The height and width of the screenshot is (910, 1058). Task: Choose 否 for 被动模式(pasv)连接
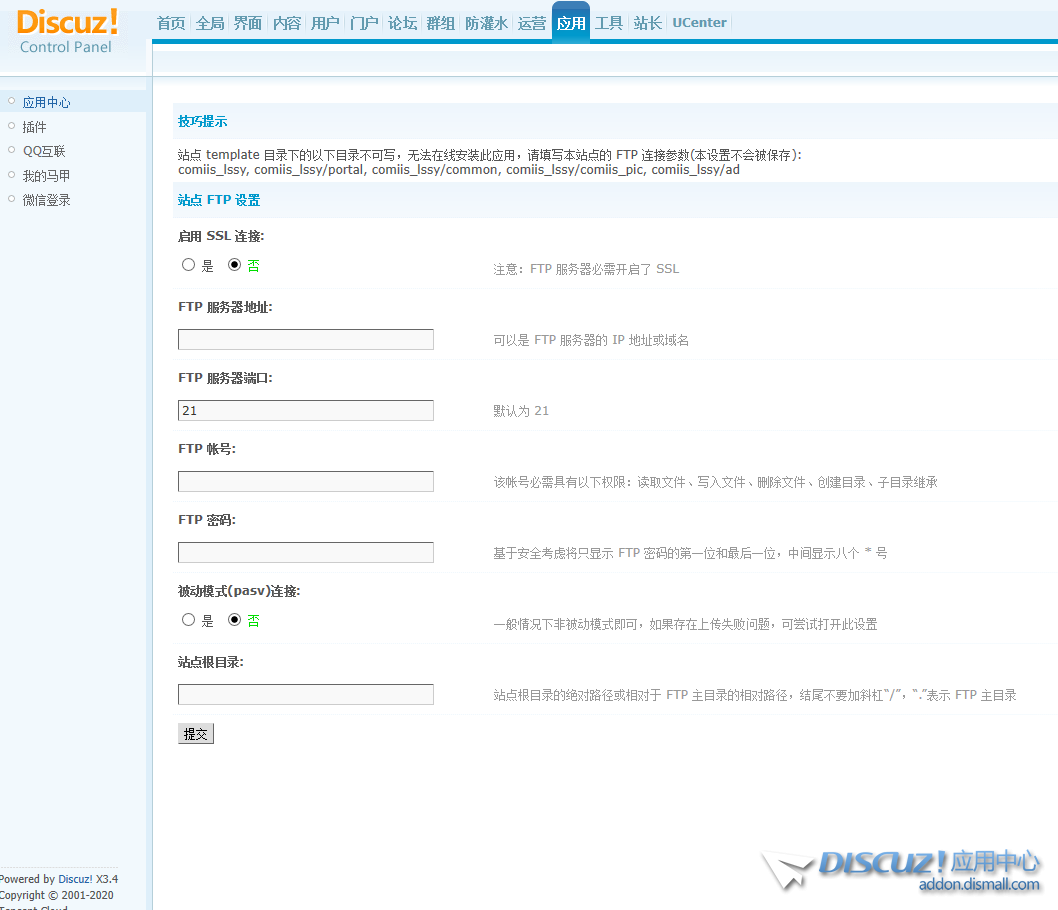click(x=235, y=620)
